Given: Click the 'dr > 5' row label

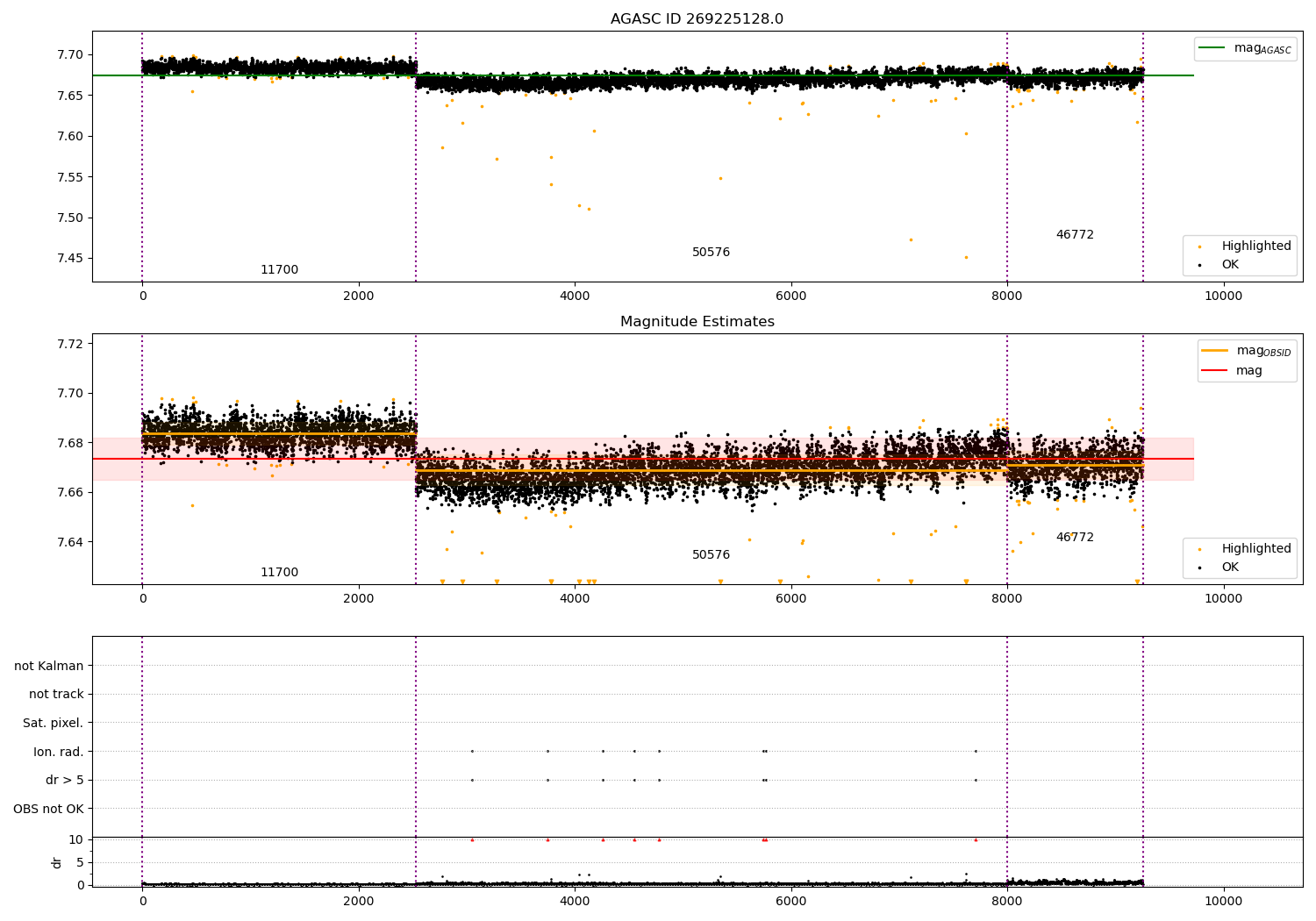Looking at the screenshot, I should 65,781.
